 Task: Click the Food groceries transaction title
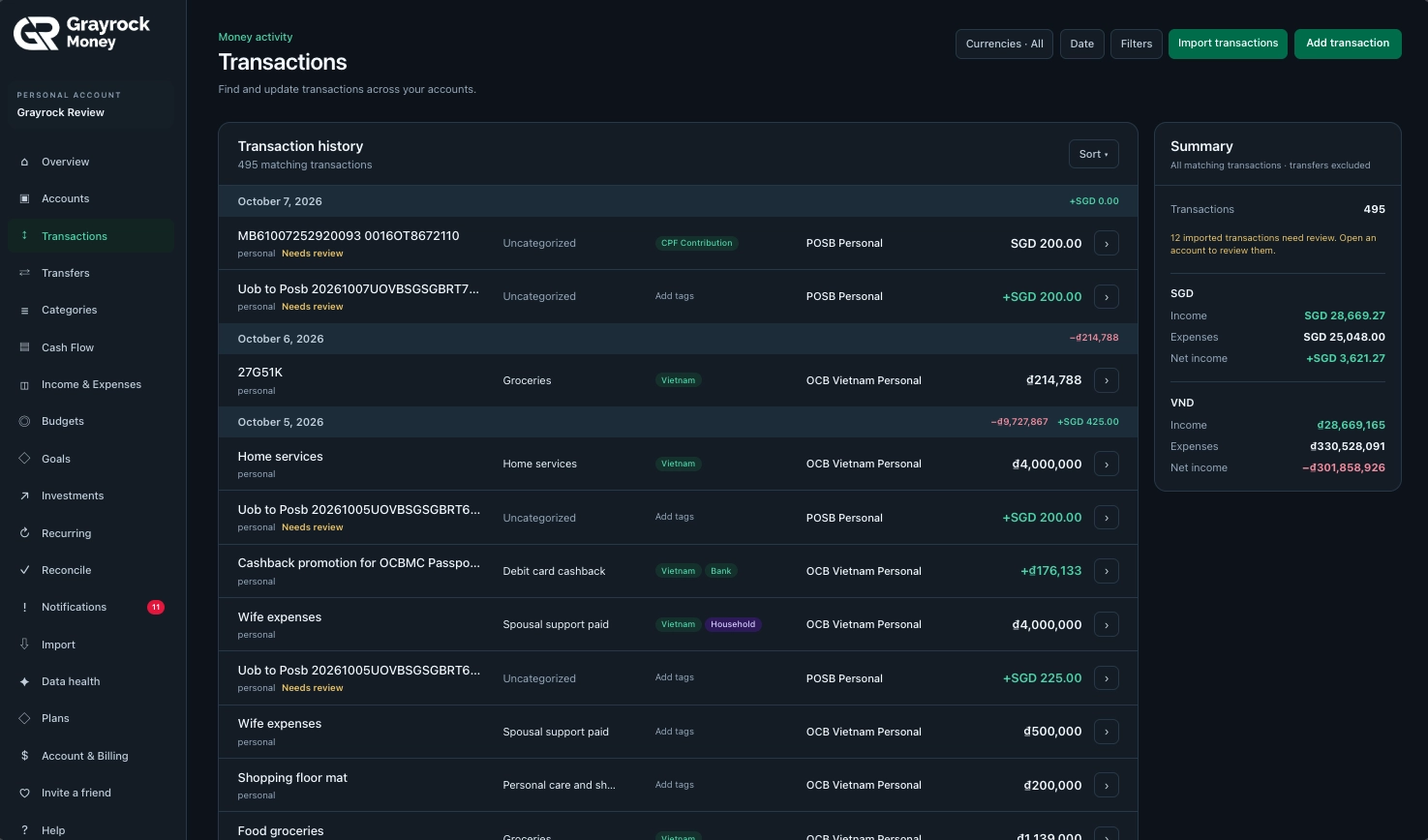(x=281, y=831)
